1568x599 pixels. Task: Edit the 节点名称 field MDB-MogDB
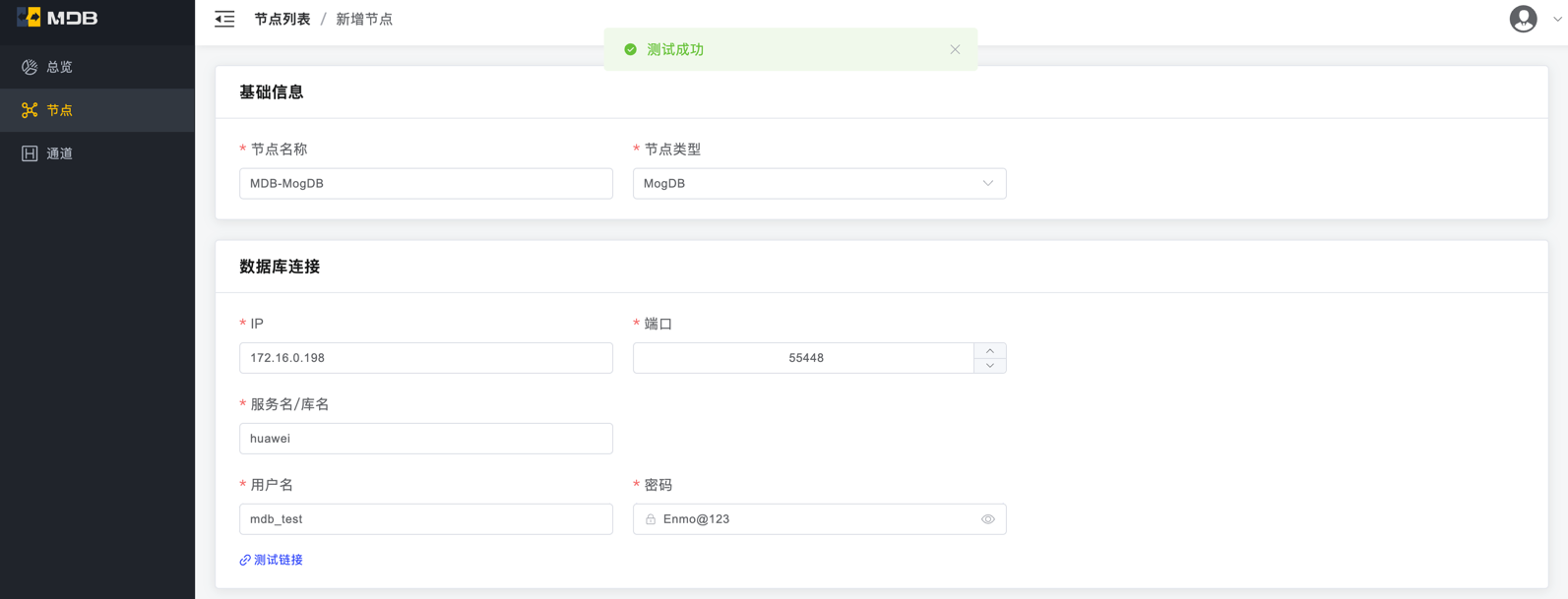click(x=426, y=183)
